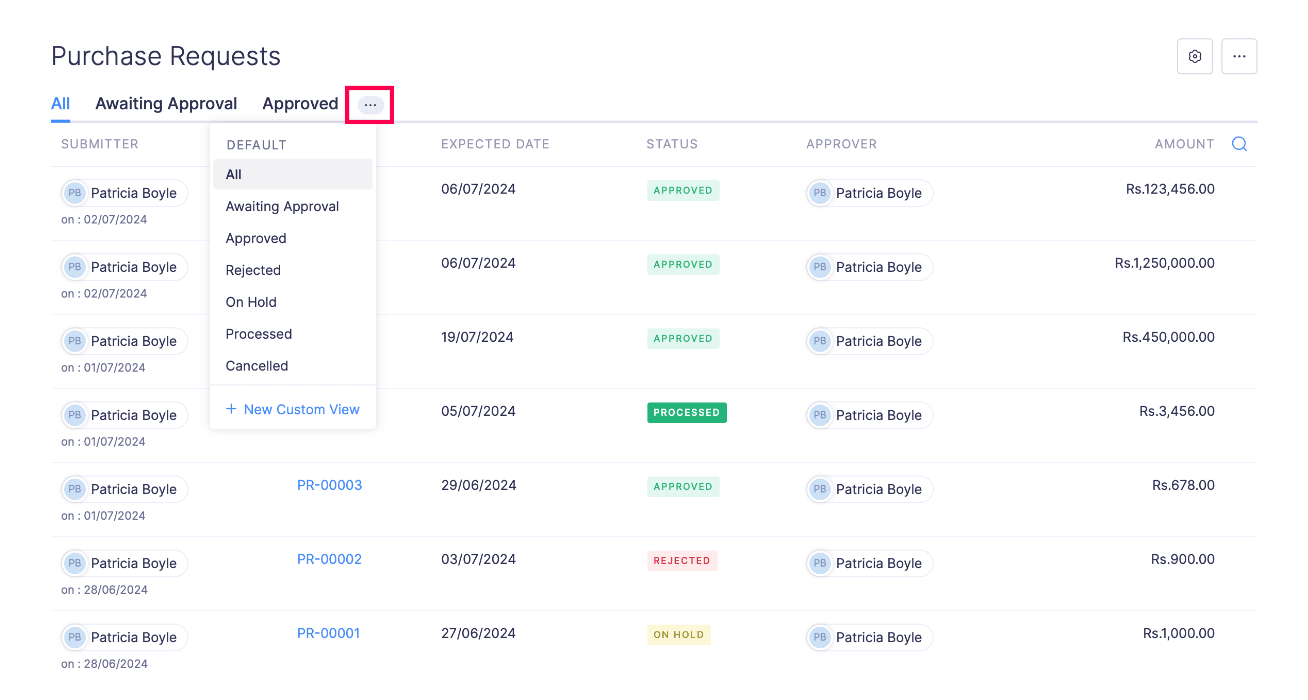Open purchase request PR-00003

click(x=329, y=485)
